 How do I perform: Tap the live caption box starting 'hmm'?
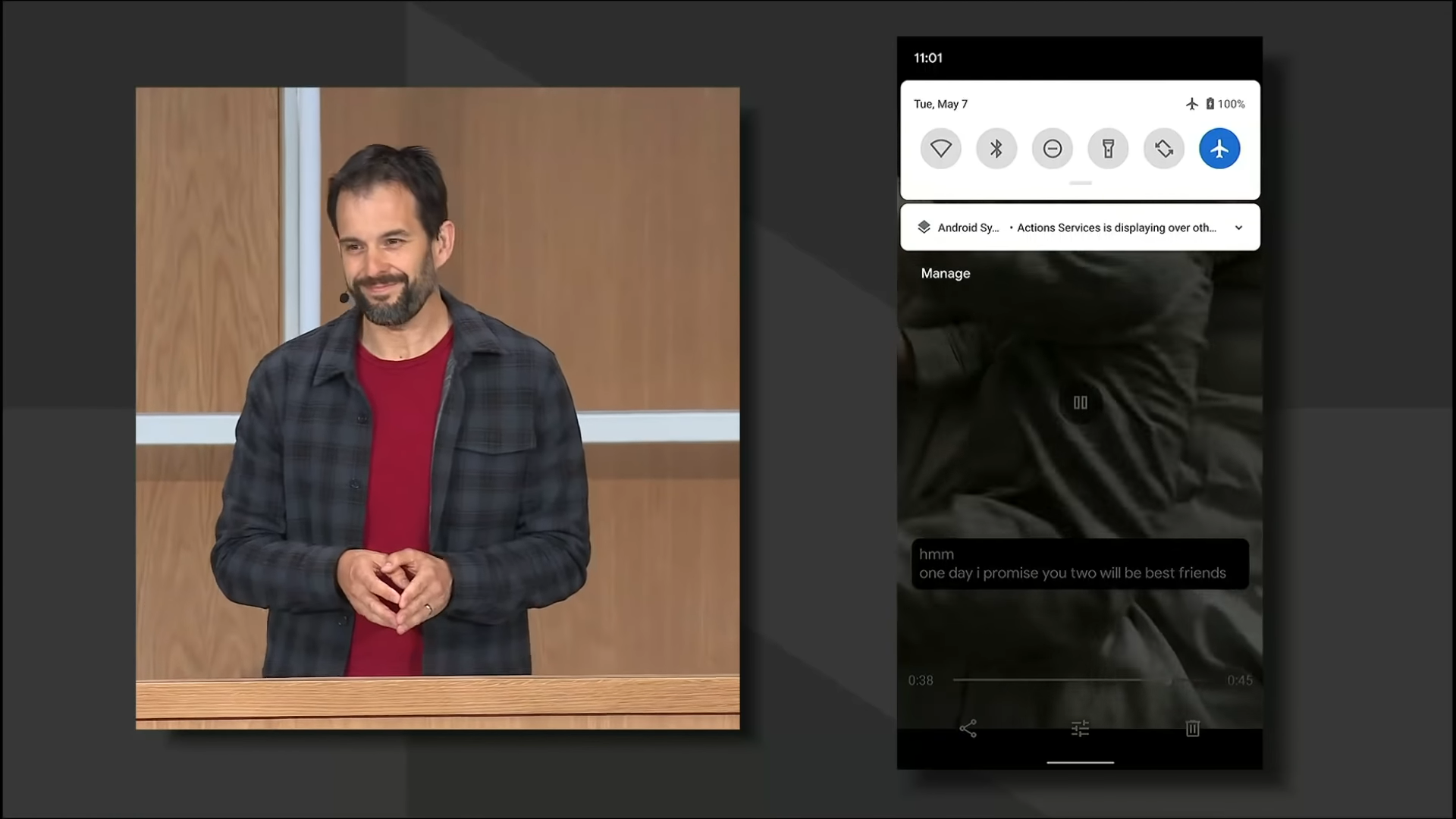1080,563
